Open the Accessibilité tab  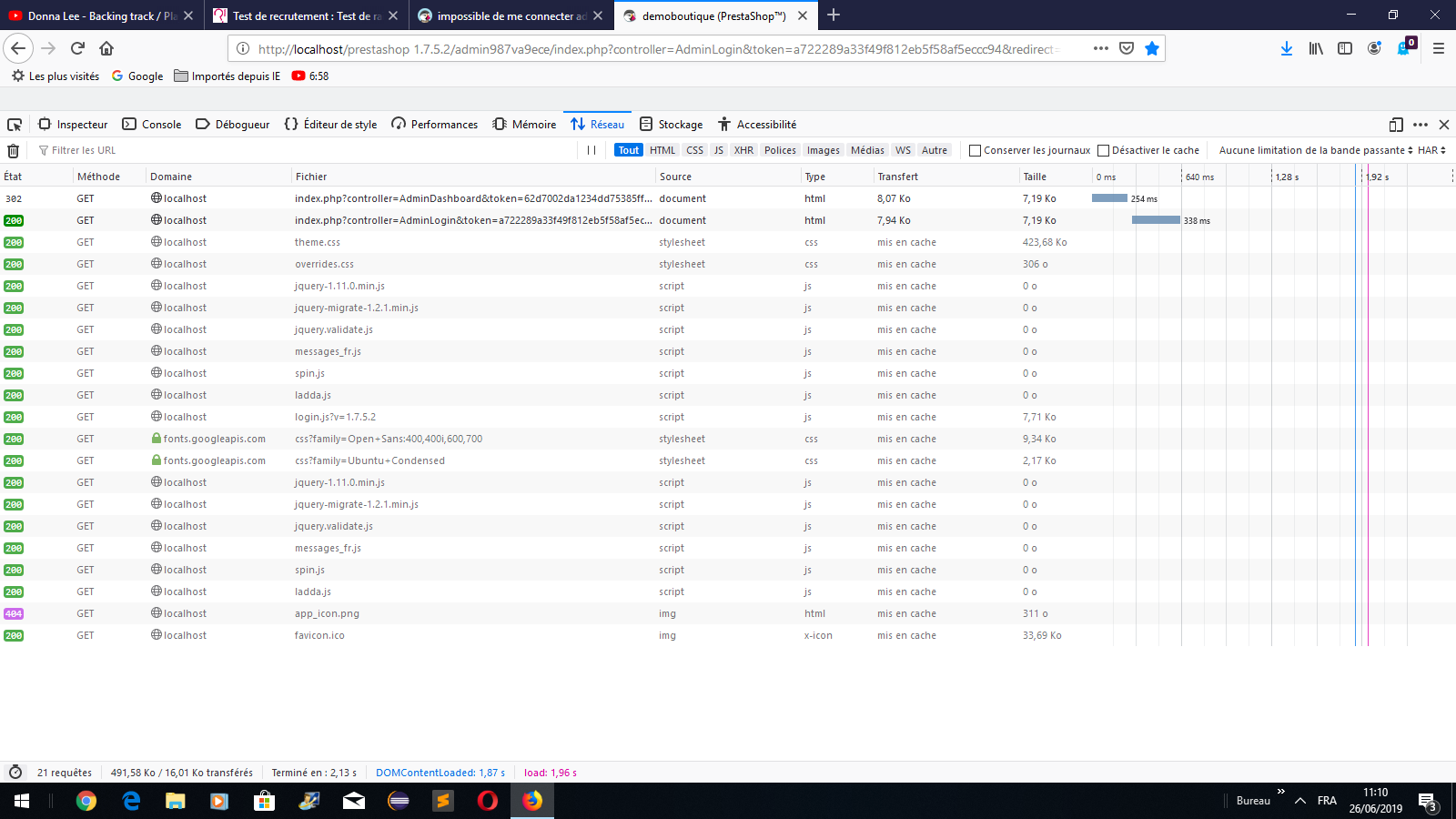757,125
